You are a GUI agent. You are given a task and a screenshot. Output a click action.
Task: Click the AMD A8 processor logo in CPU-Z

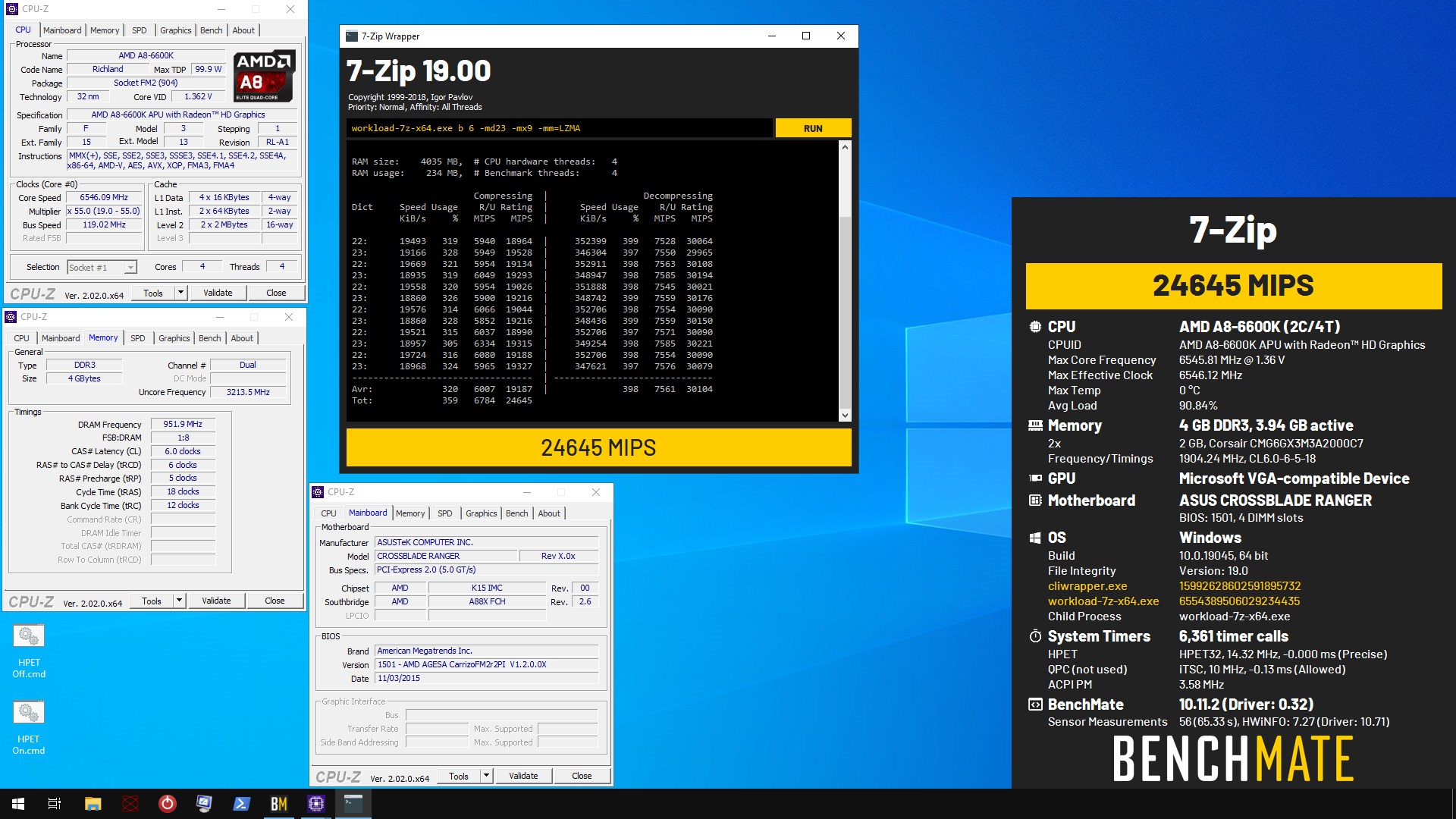point(263,77)
